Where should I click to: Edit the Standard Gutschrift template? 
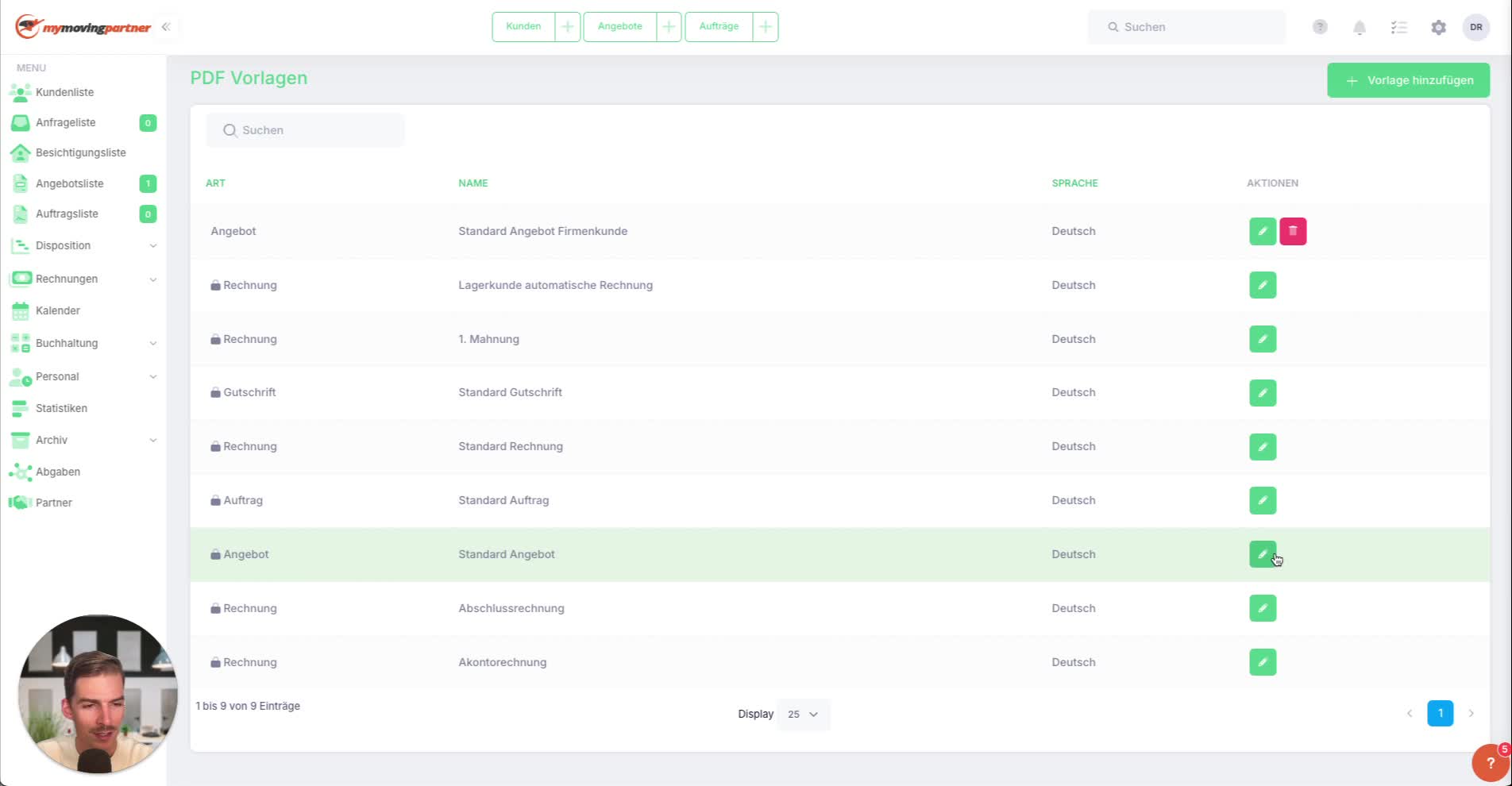pos(1263,393)
